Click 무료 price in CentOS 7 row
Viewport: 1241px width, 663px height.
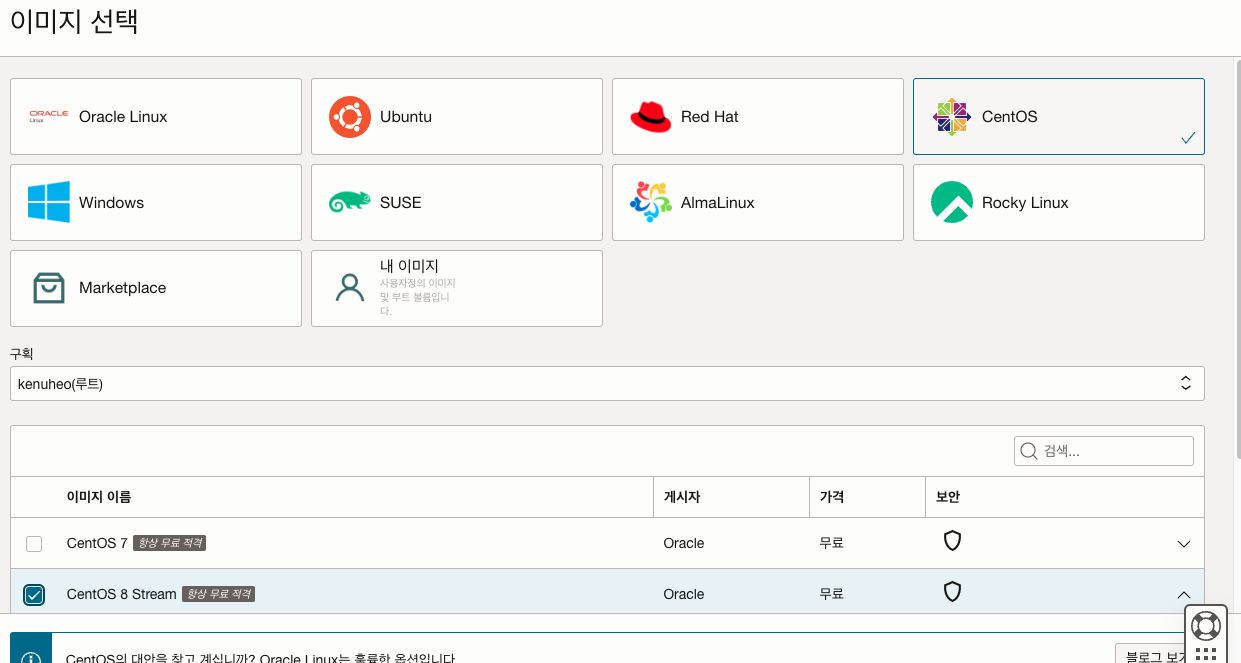coord(832,543)
